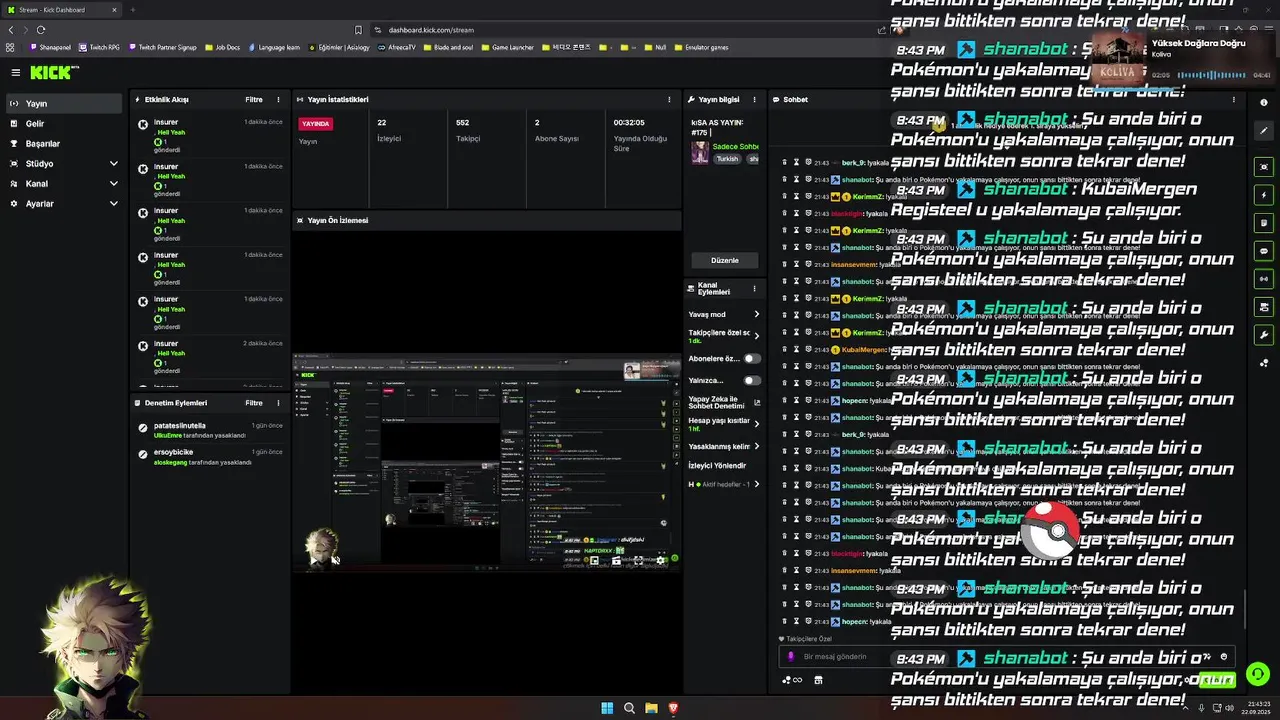Click the lightning icon on right rail
Screen dimensions: 1280x720
point(1264,195)
